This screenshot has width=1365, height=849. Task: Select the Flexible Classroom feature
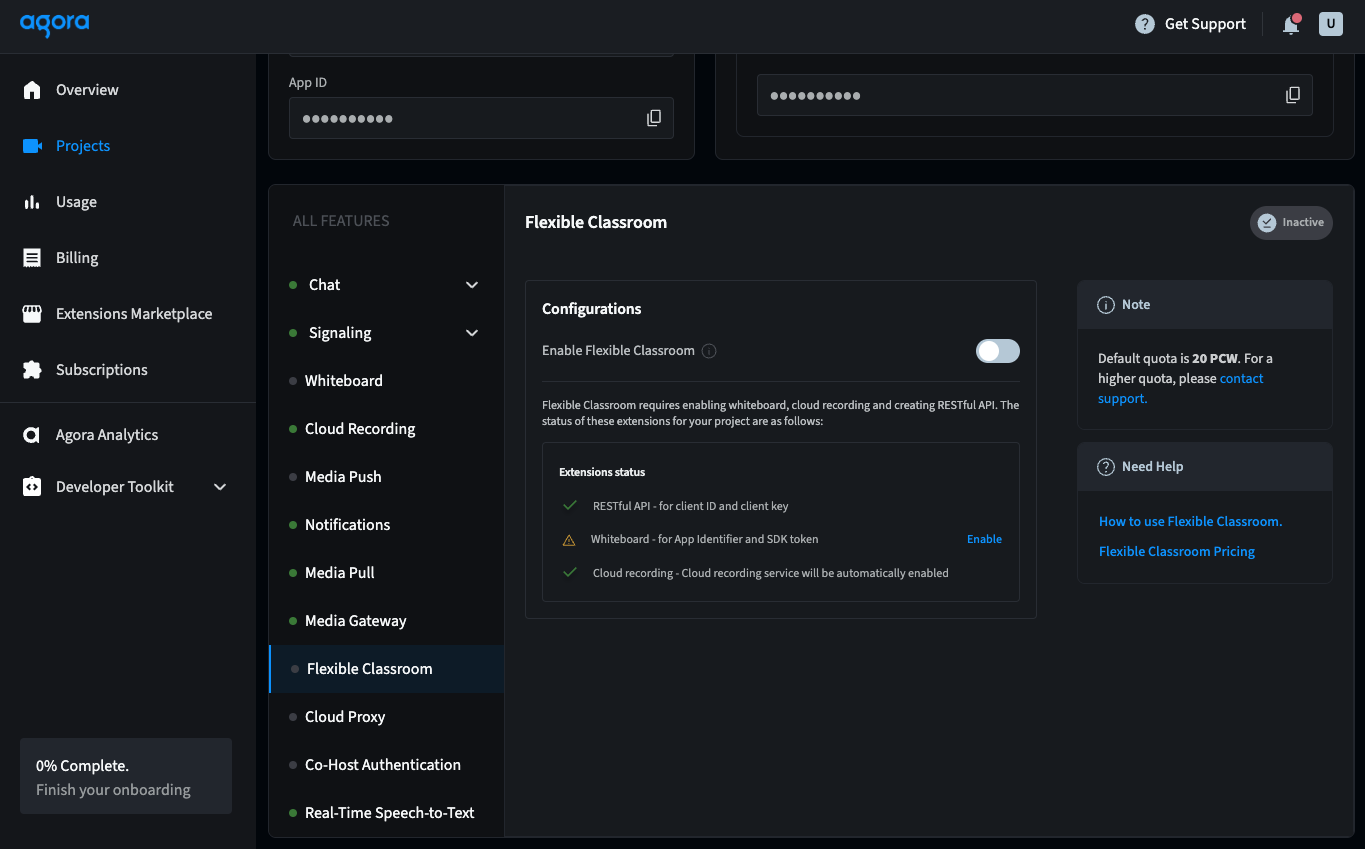pyautogui.click(x=386, y=669)
